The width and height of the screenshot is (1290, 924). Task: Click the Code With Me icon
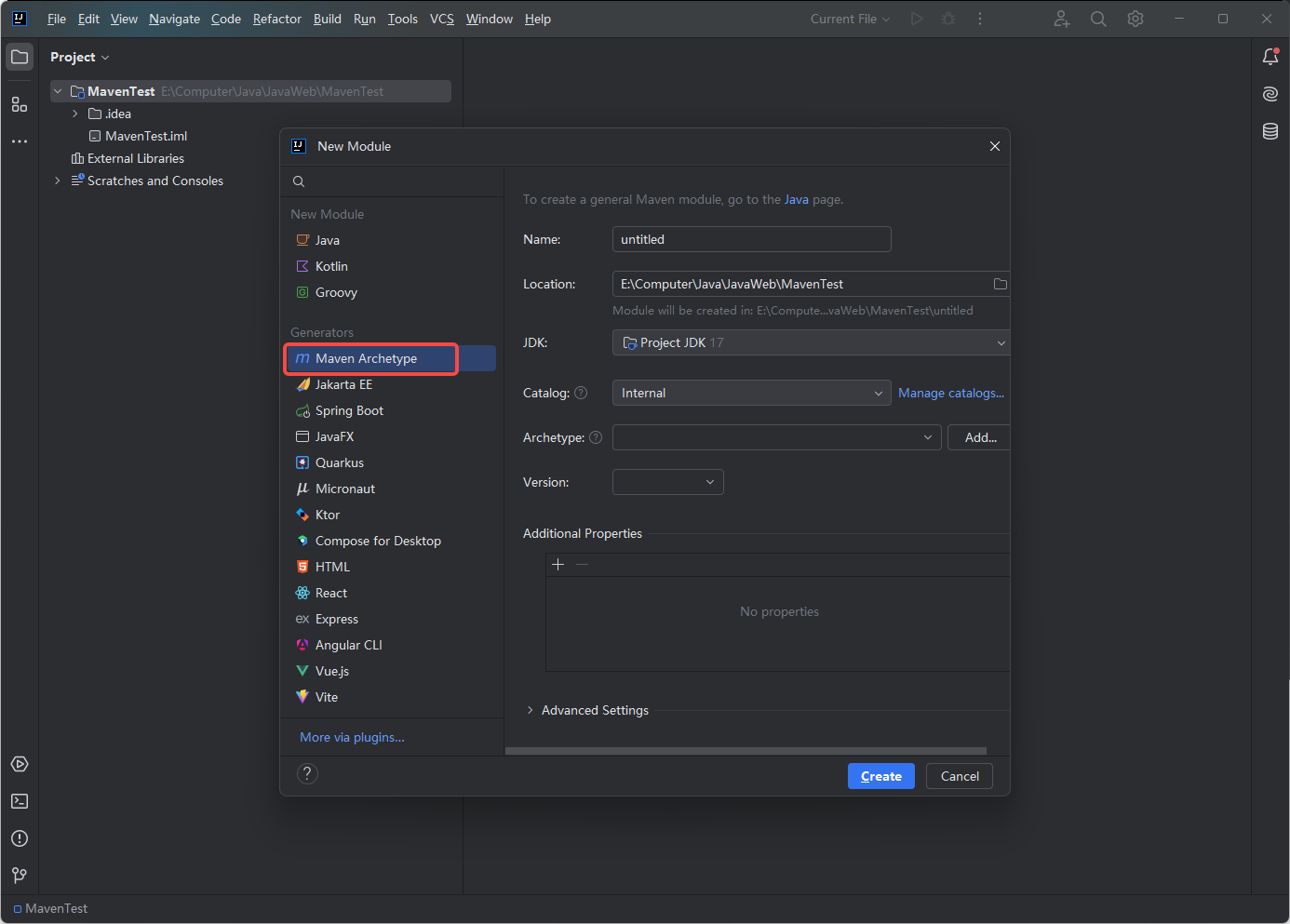point(1062,19)
